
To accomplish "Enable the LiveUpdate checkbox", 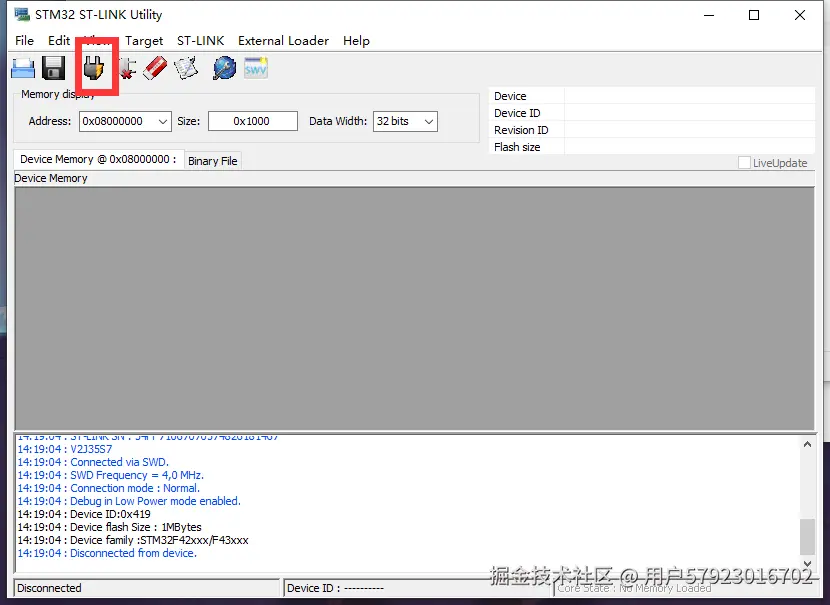I will (x=744, y=163).
